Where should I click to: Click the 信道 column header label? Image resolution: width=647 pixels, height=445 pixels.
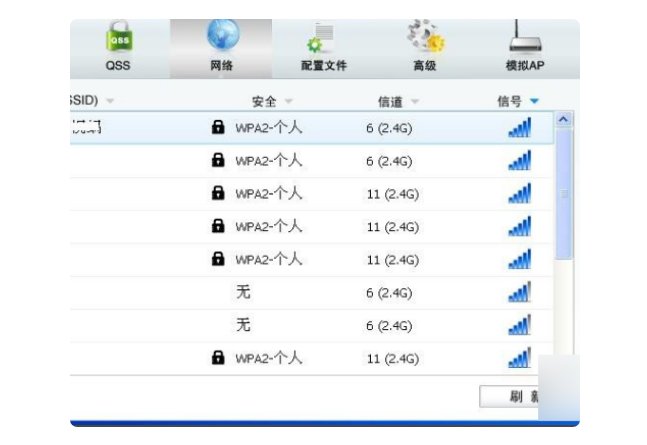[x=390, y=102]
